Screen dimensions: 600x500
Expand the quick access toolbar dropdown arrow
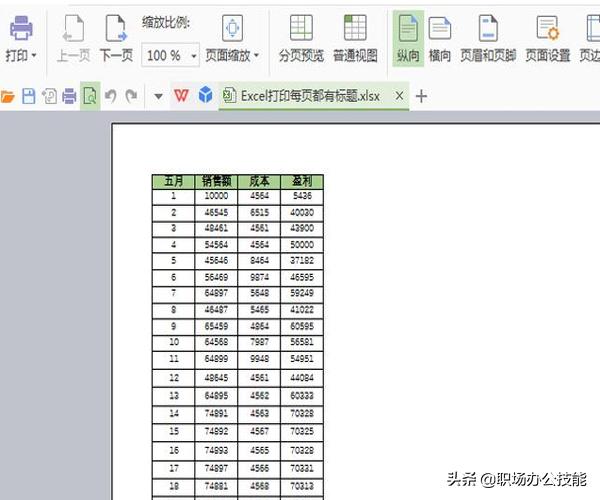[158, 96]
